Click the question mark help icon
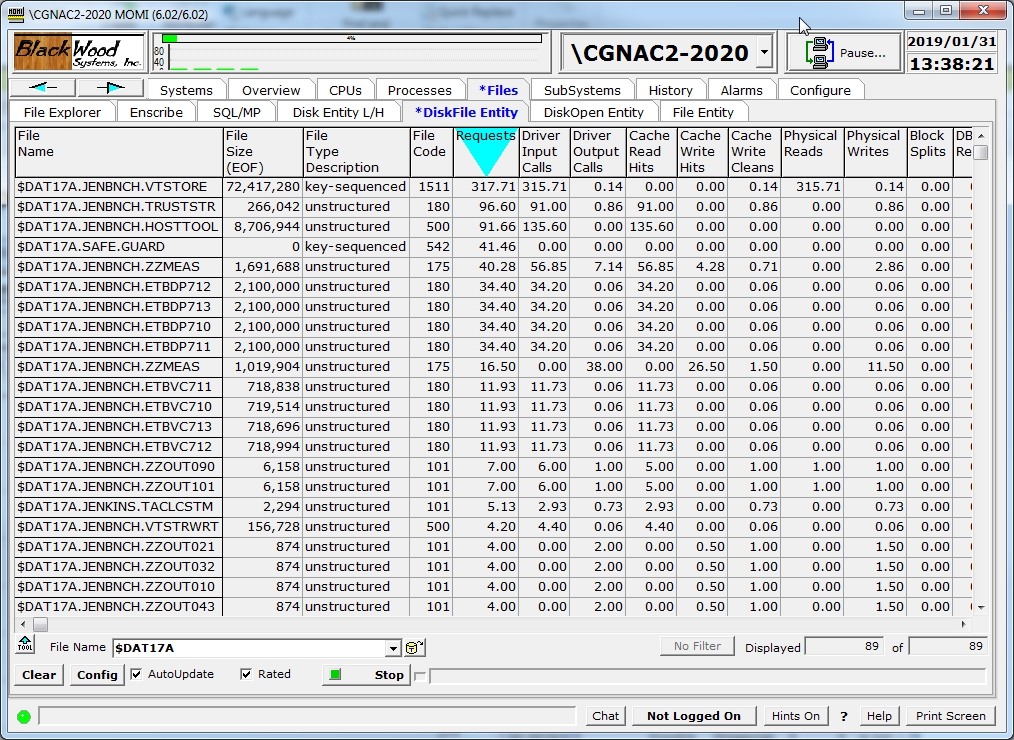 click(x=844, y=716)
